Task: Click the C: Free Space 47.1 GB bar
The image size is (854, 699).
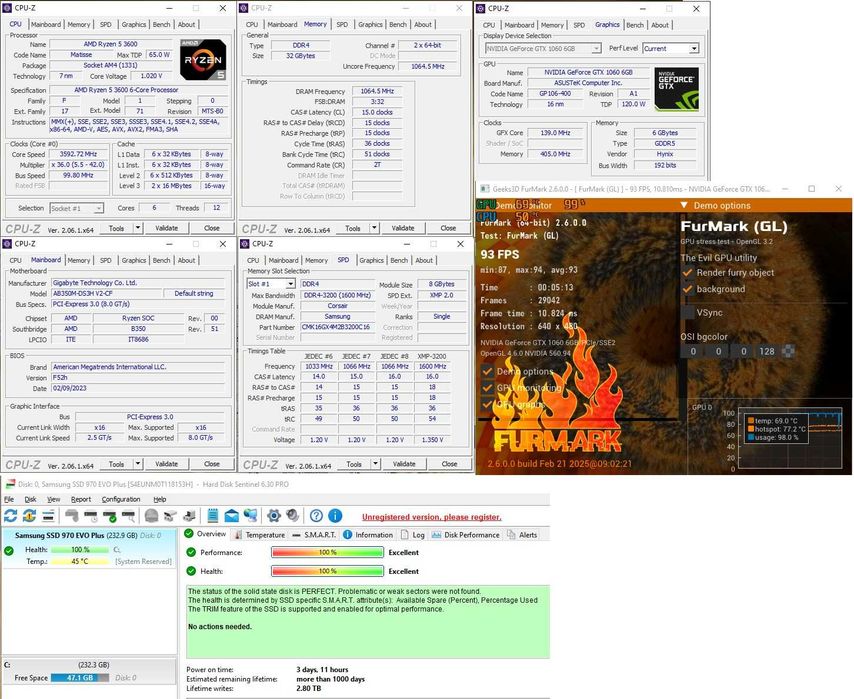Action: click(x=80, y=678)
